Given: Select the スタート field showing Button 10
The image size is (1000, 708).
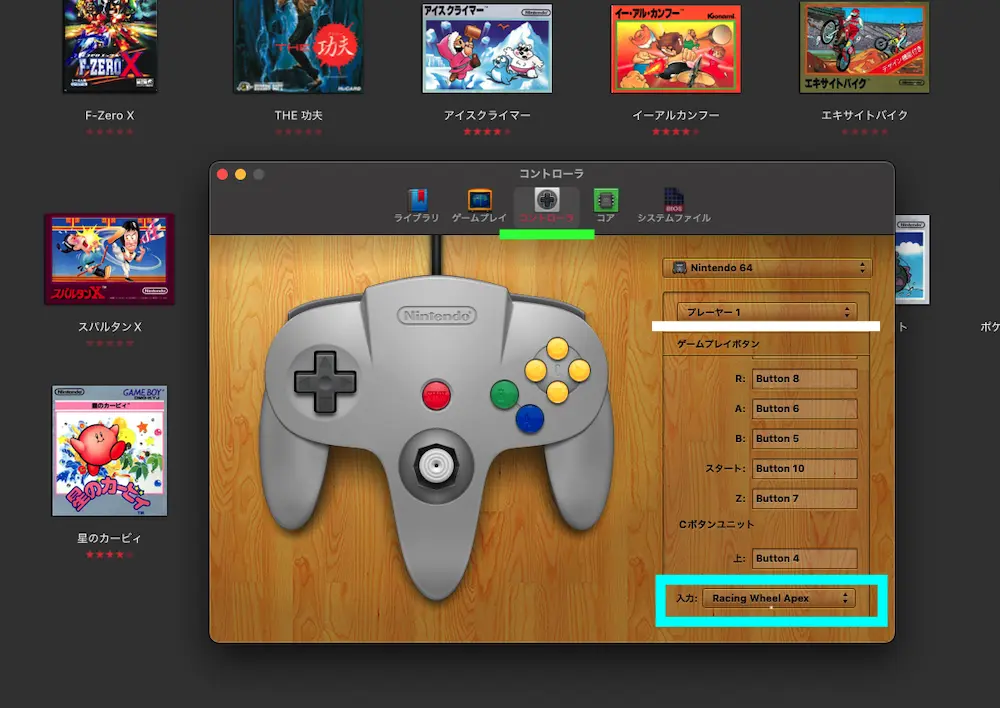Looking at the screenshot, I should (x=804, y=469).
